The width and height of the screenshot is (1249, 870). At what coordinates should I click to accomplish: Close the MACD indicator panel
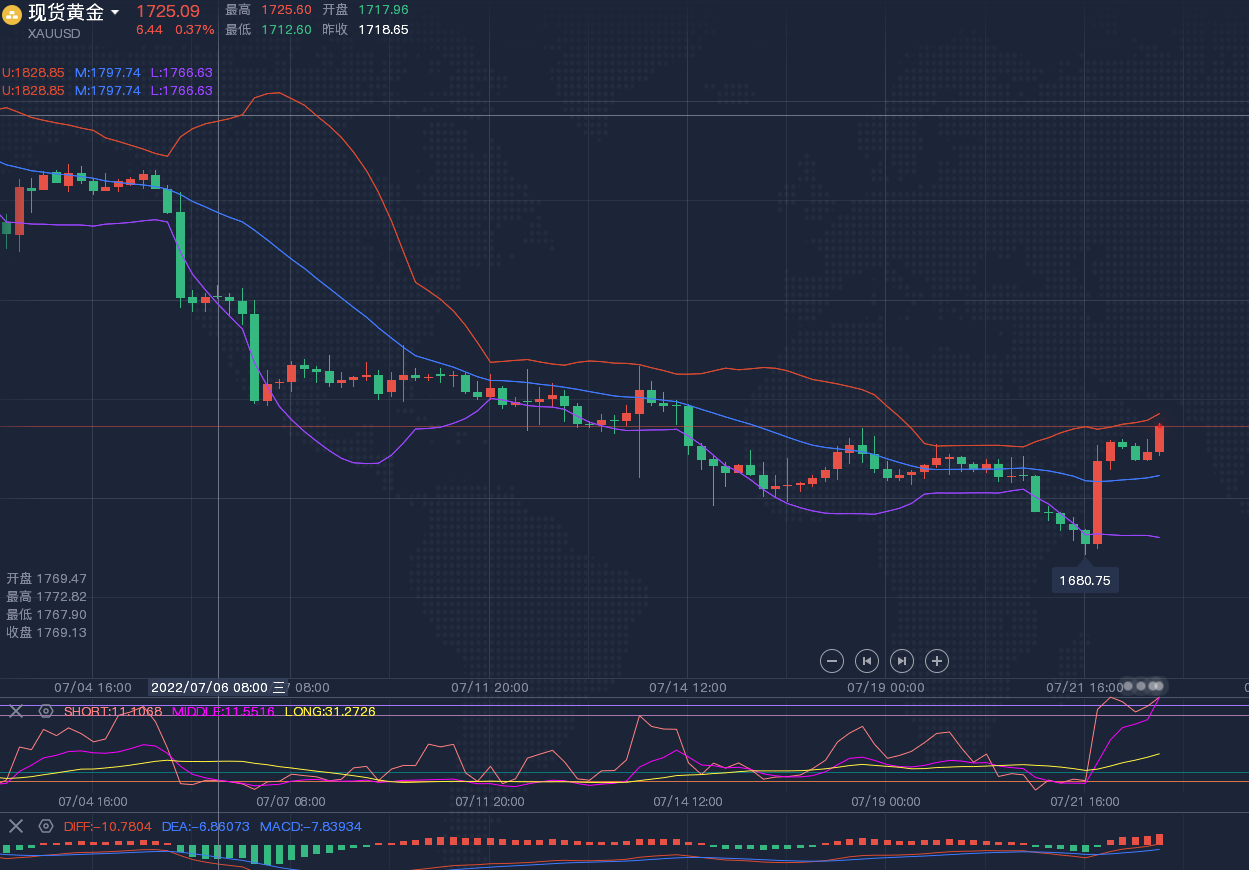[16, 826]
